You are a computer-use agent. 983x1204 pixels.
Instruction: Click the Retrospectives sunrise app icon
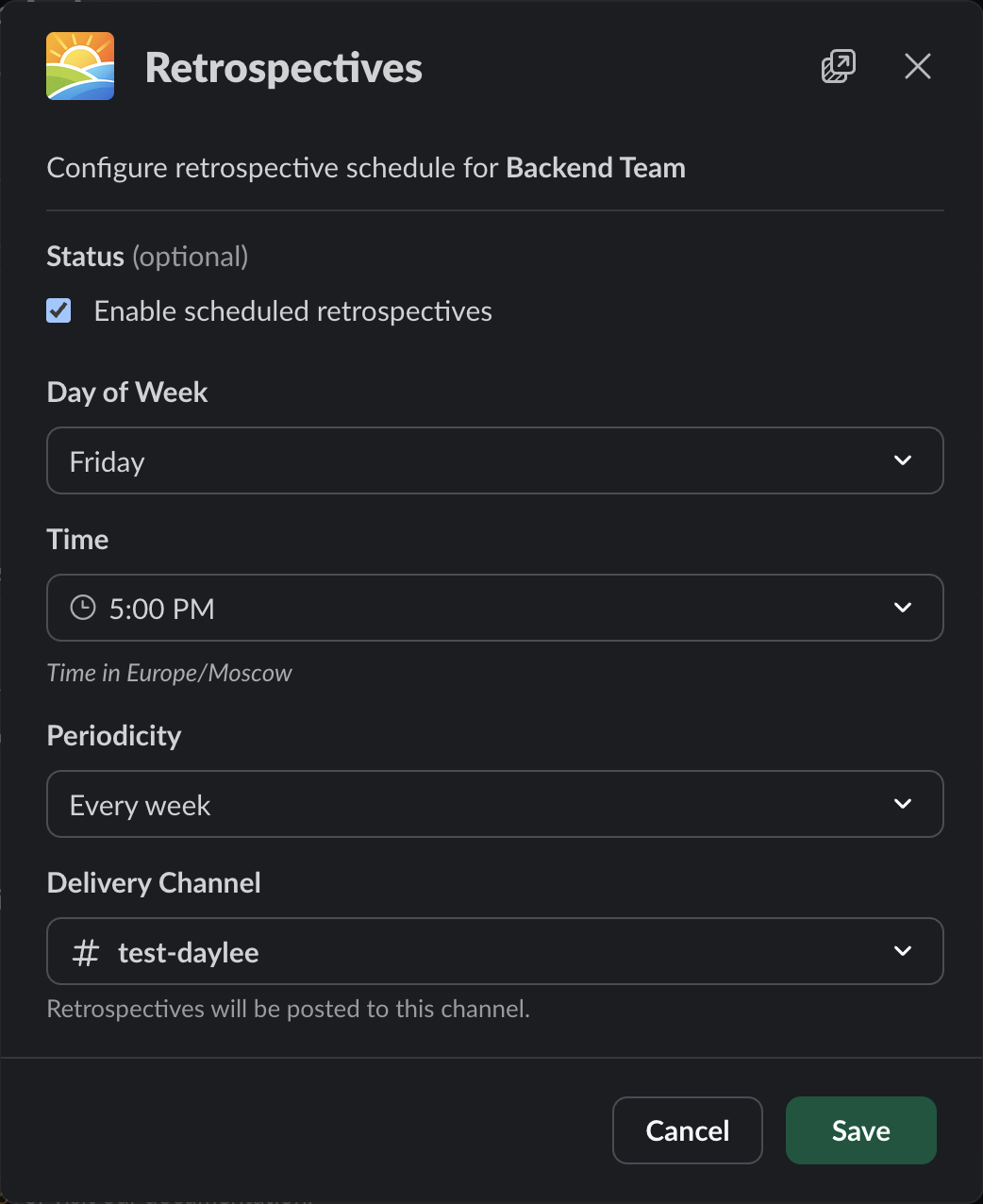[x=80, y=66]
